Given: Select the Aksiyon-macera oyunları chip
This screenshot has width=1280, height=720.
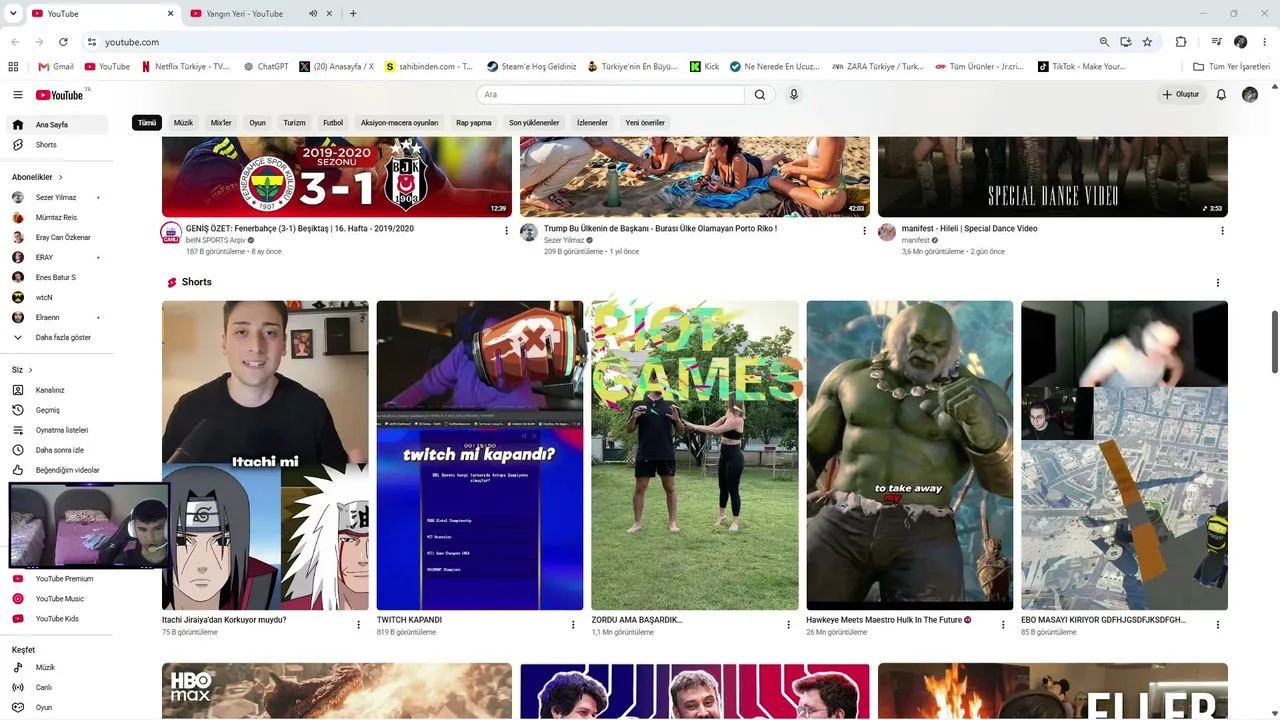Looking at the screenshot, I should (399, 123).
